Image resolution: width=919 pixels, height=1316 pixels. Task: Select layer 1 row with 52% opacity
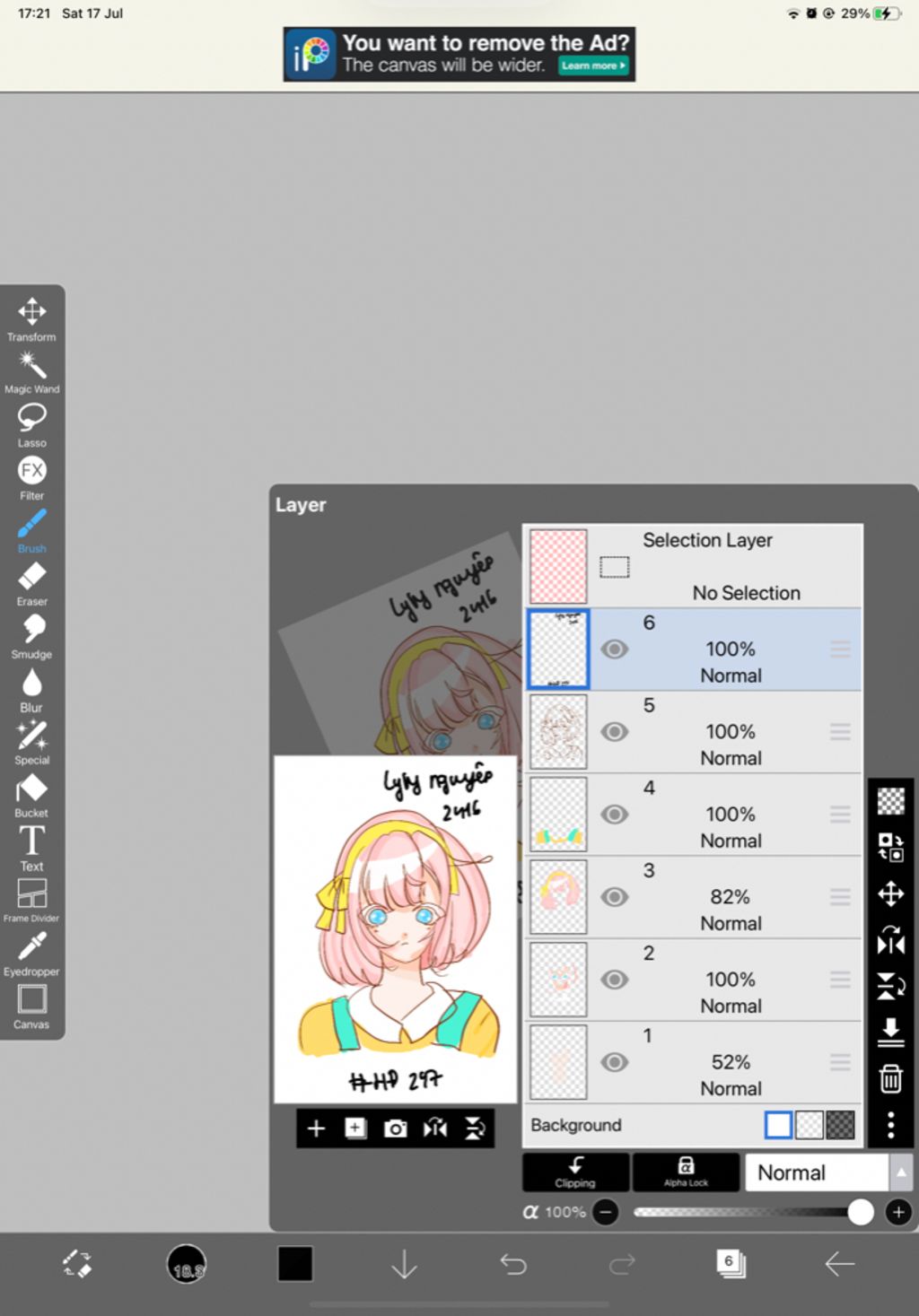pos(693,1061)
